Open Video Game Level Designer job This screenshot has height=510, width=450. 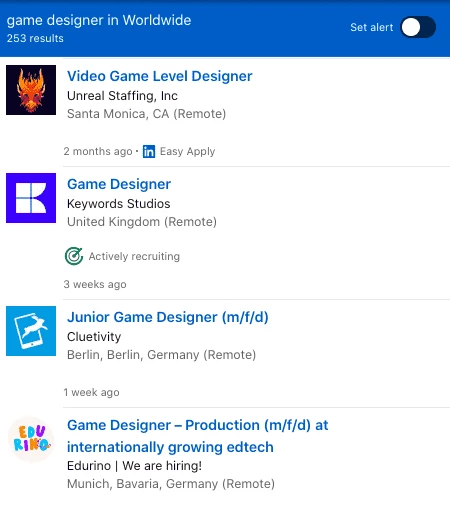(160, 76)
